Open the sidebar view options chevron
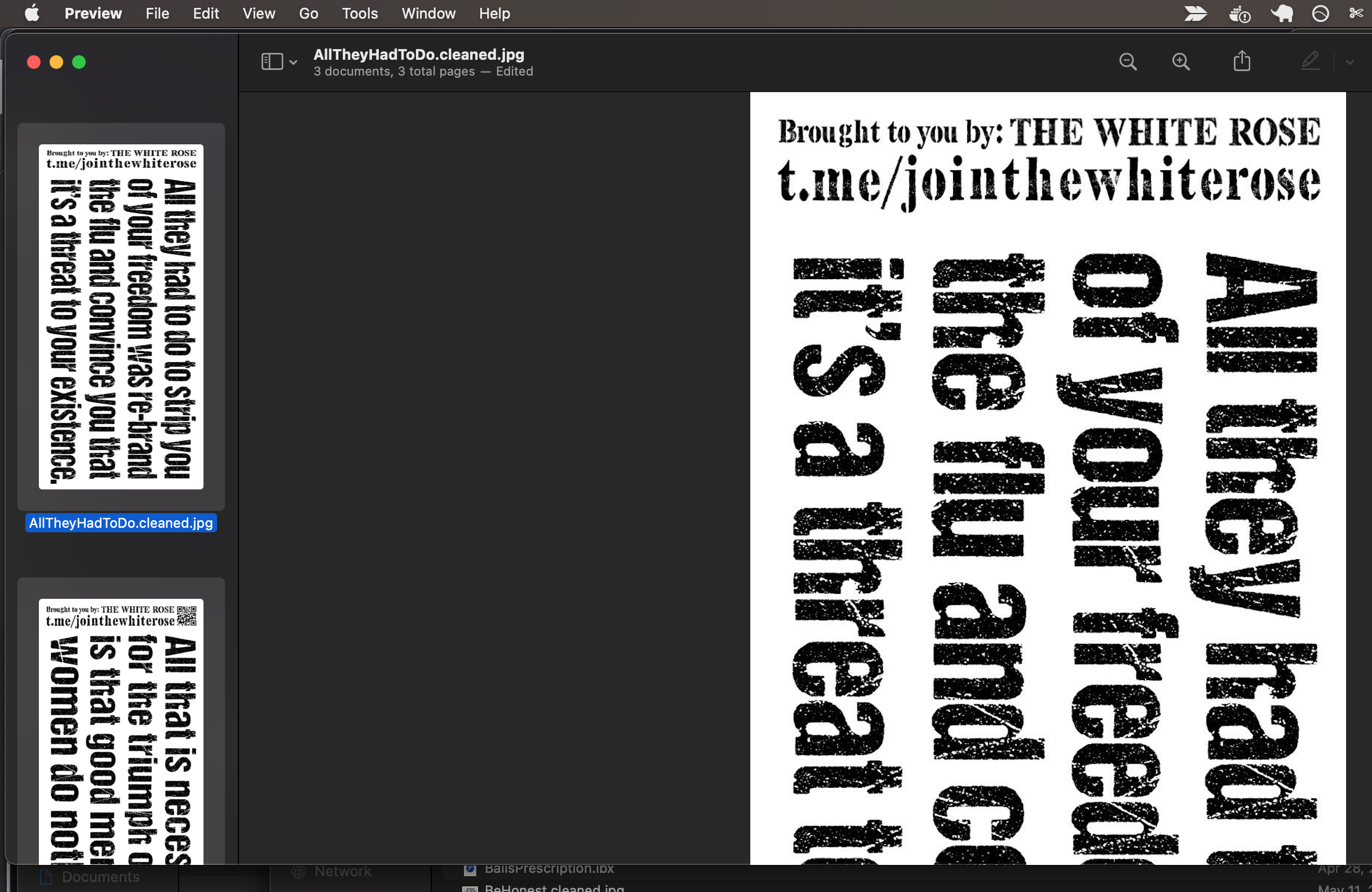The width and height of the screenshot is (1372, 892). point(294,62)
